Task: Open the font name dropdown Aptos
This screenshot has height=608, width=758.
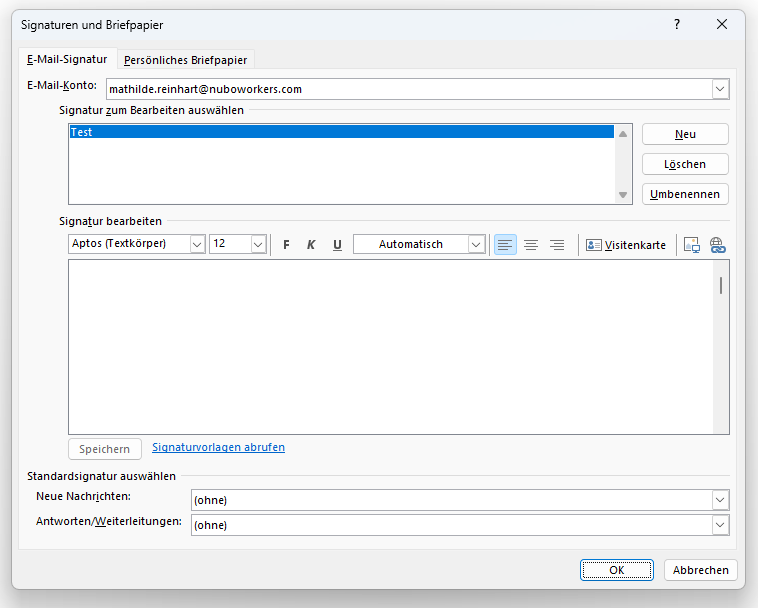Action: 197,245
